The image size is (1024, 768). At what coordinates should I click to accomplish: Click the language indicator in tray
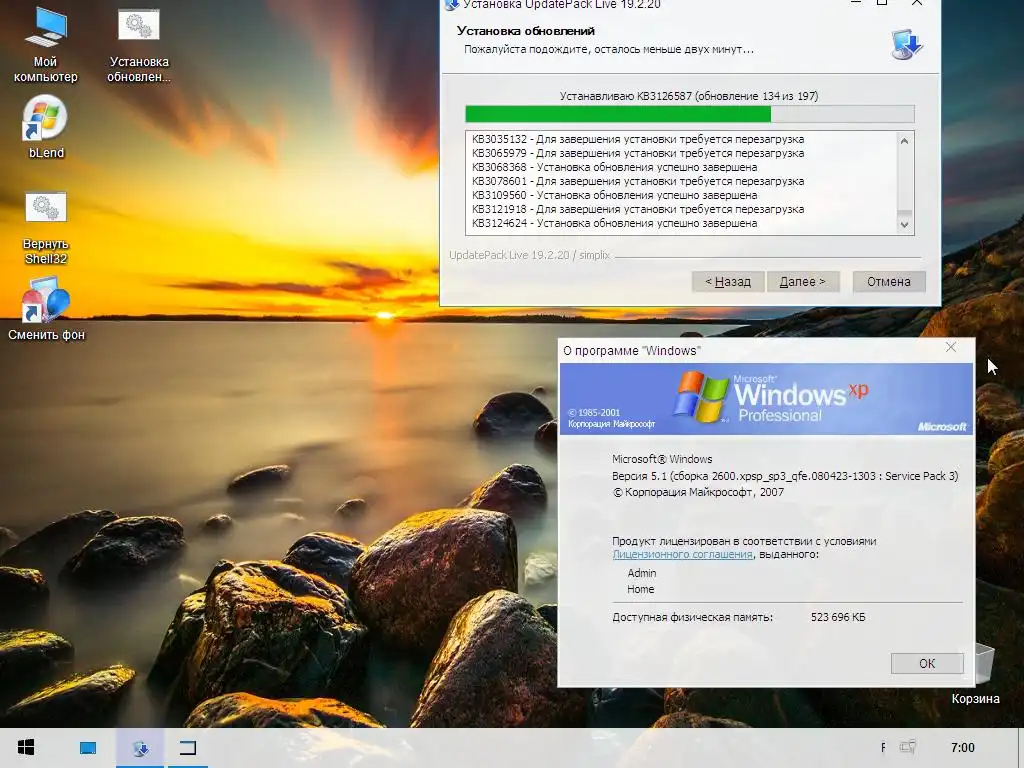click(x=884, y=747)
